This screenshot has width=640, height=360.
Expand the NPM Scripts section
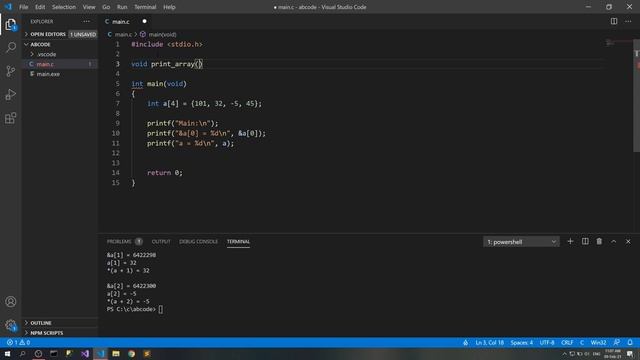[x=60, y=333]
